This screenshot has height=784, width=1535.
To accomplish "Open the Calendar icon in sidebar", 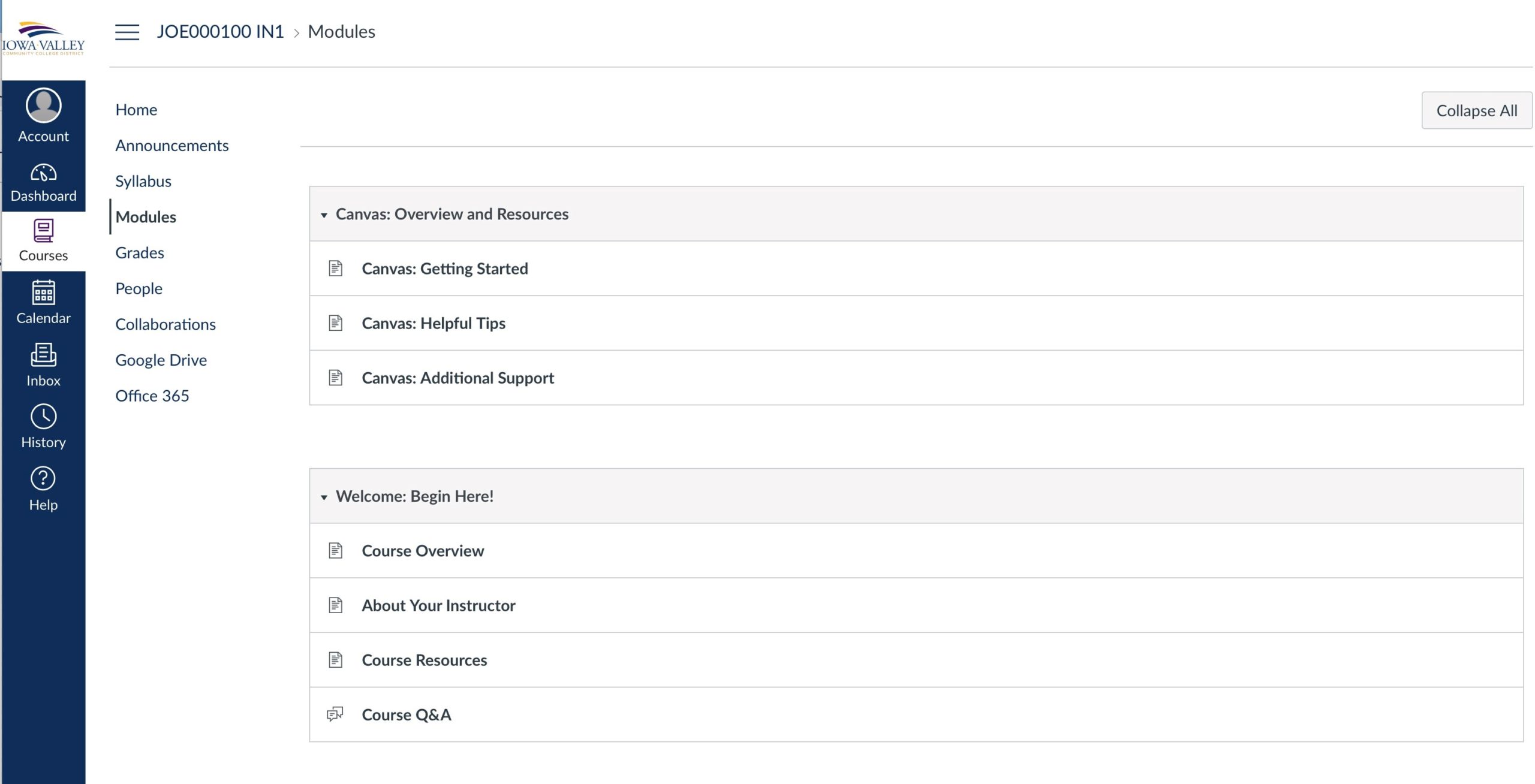I will (43, 293).
